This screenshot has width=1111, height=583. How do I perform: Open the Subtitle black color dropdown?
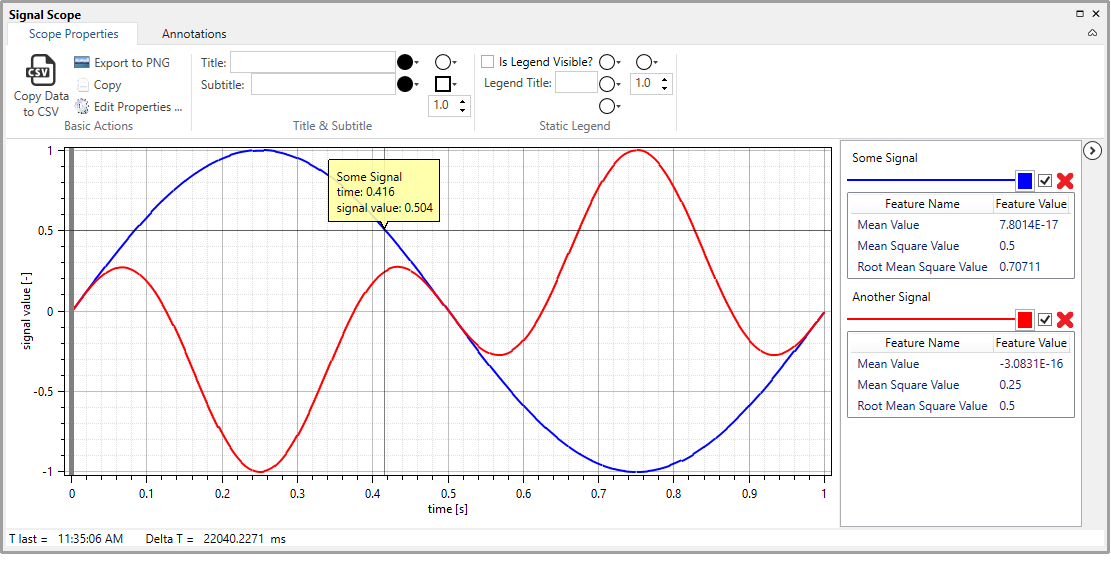408,84
